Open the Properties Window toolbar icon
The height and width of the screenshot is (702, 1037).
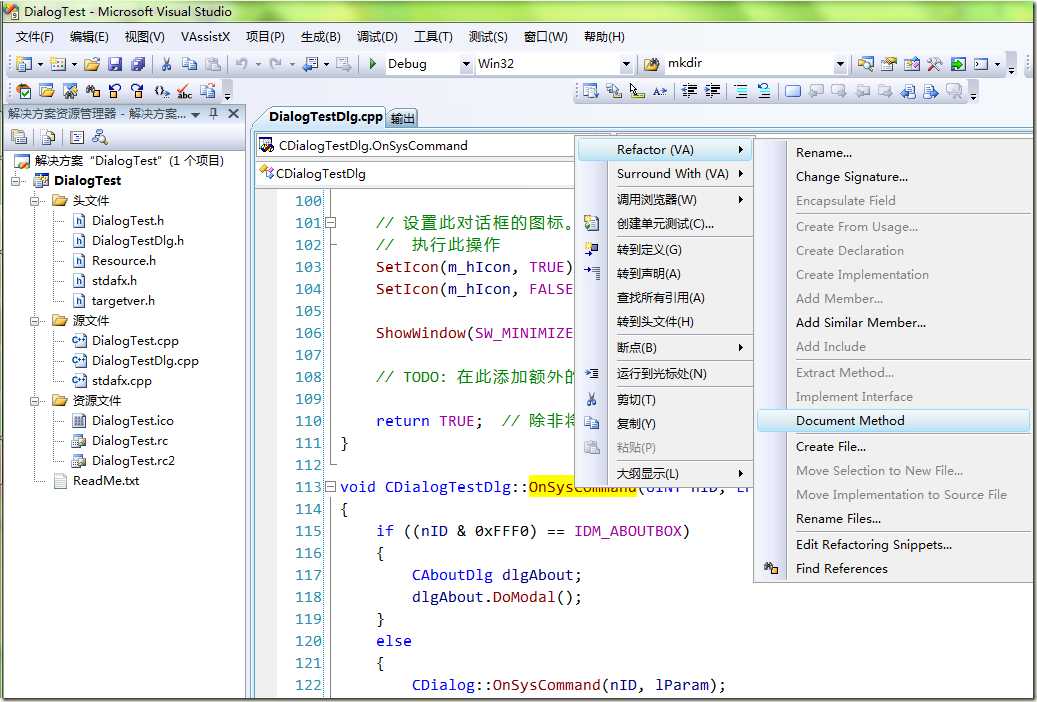pyautogui.click(x=889, y=64)
